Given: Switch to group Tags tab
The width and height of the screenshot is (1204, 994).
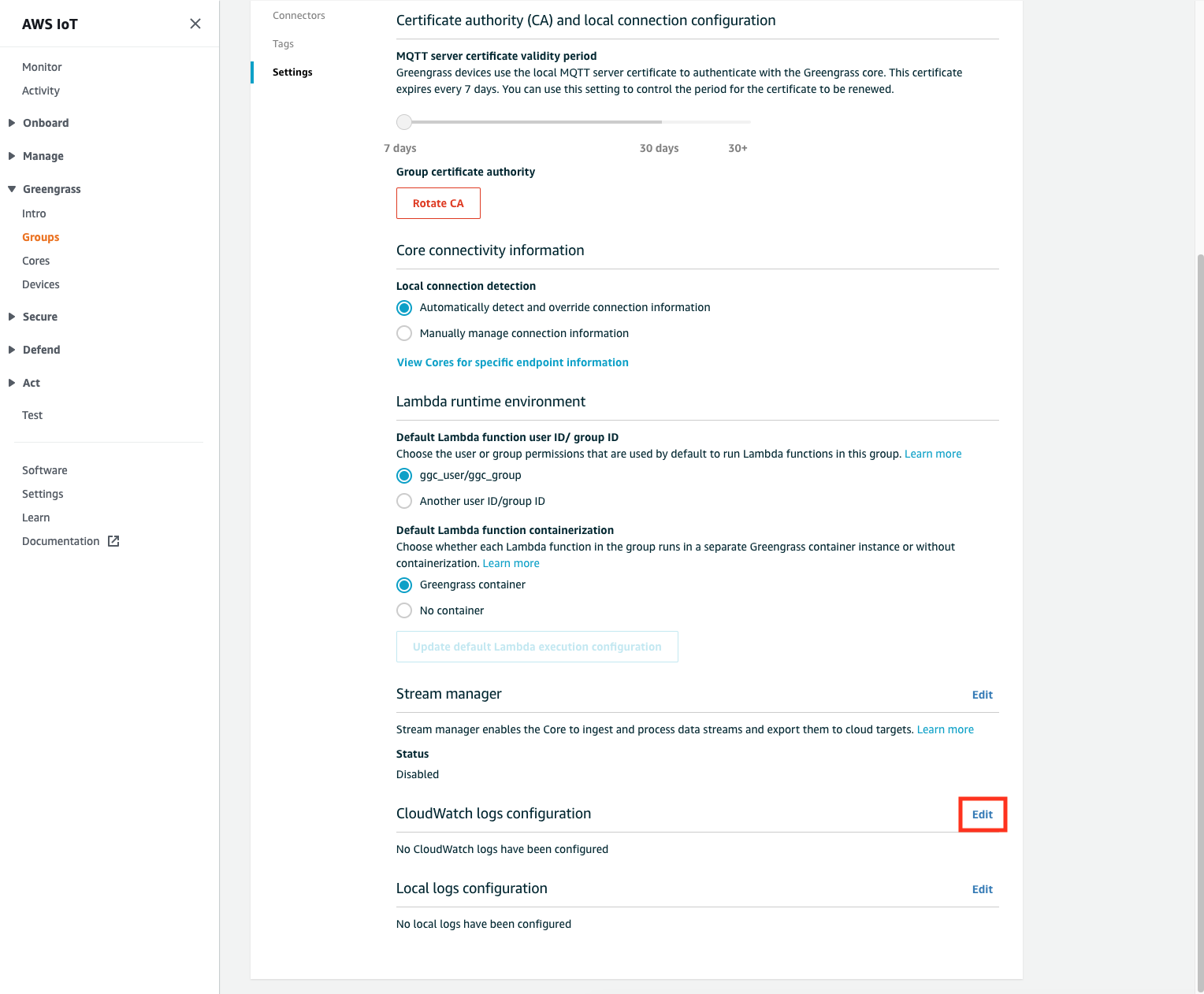Looking at the screenshot, I should [x=283, y=44].
